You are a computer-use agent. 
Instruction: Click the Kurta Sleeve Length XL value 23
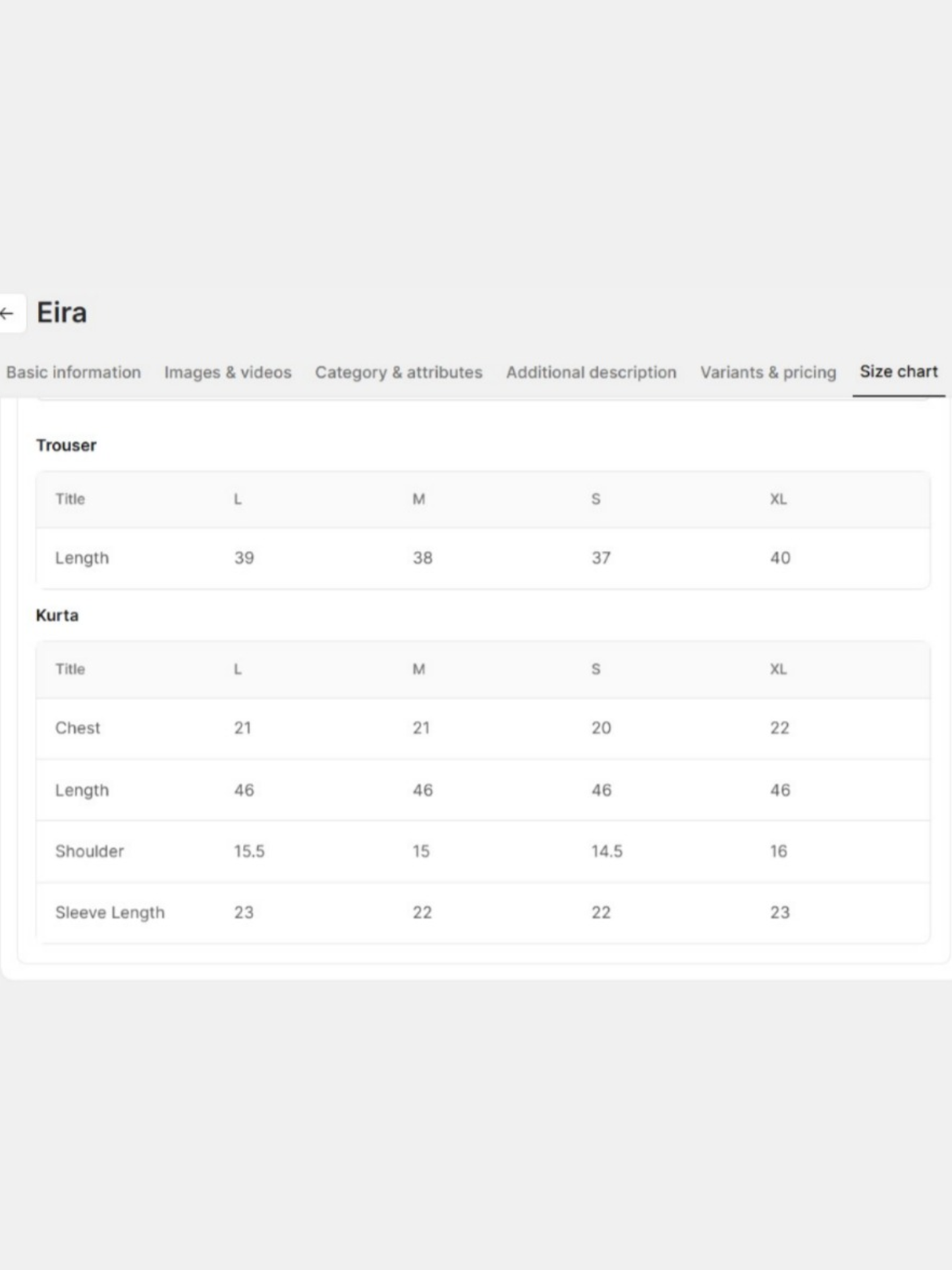pyautogui.click(x=780, y=913)
